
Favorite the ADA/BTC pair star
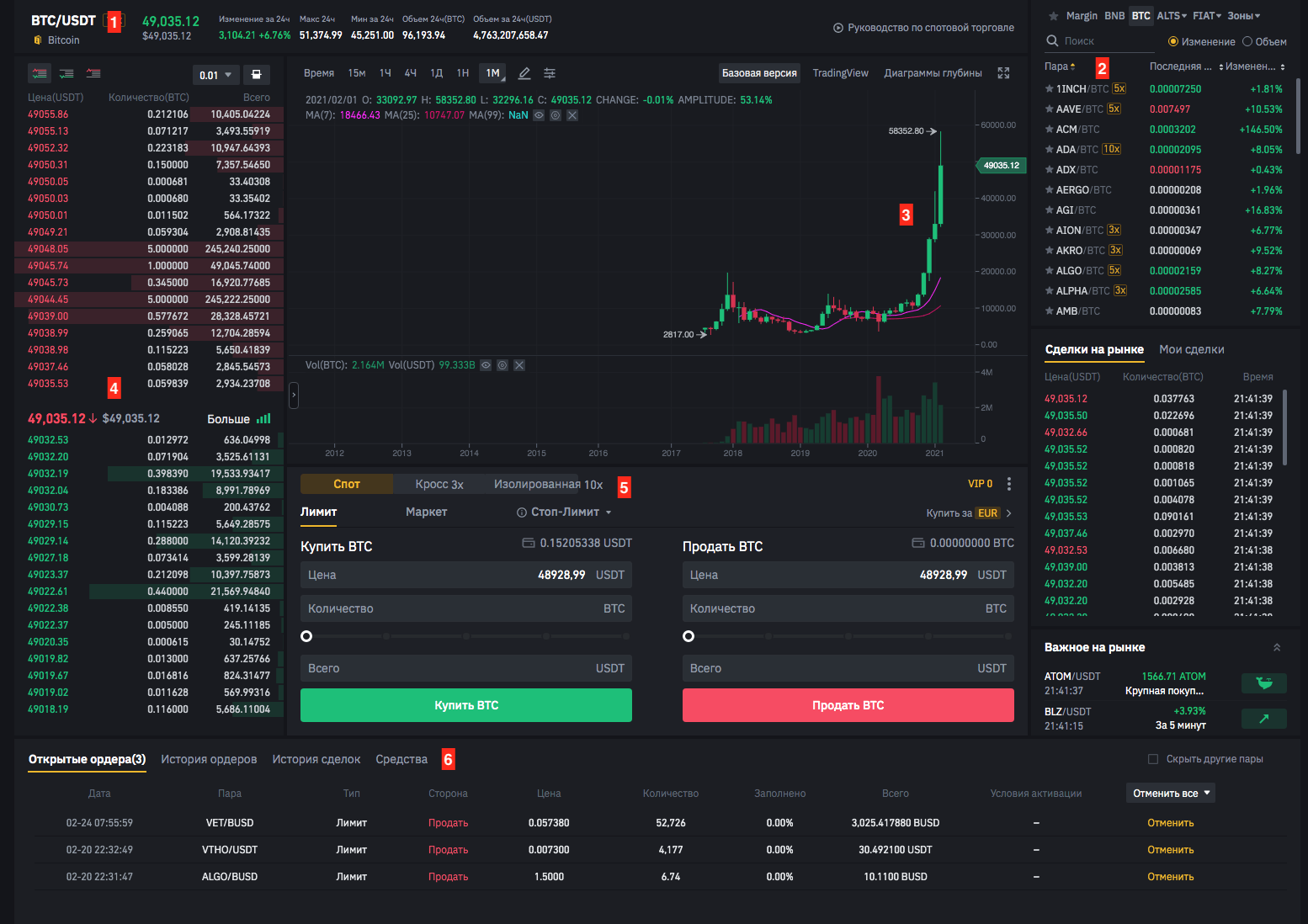pyautogui.click(x=1049, y=149)
